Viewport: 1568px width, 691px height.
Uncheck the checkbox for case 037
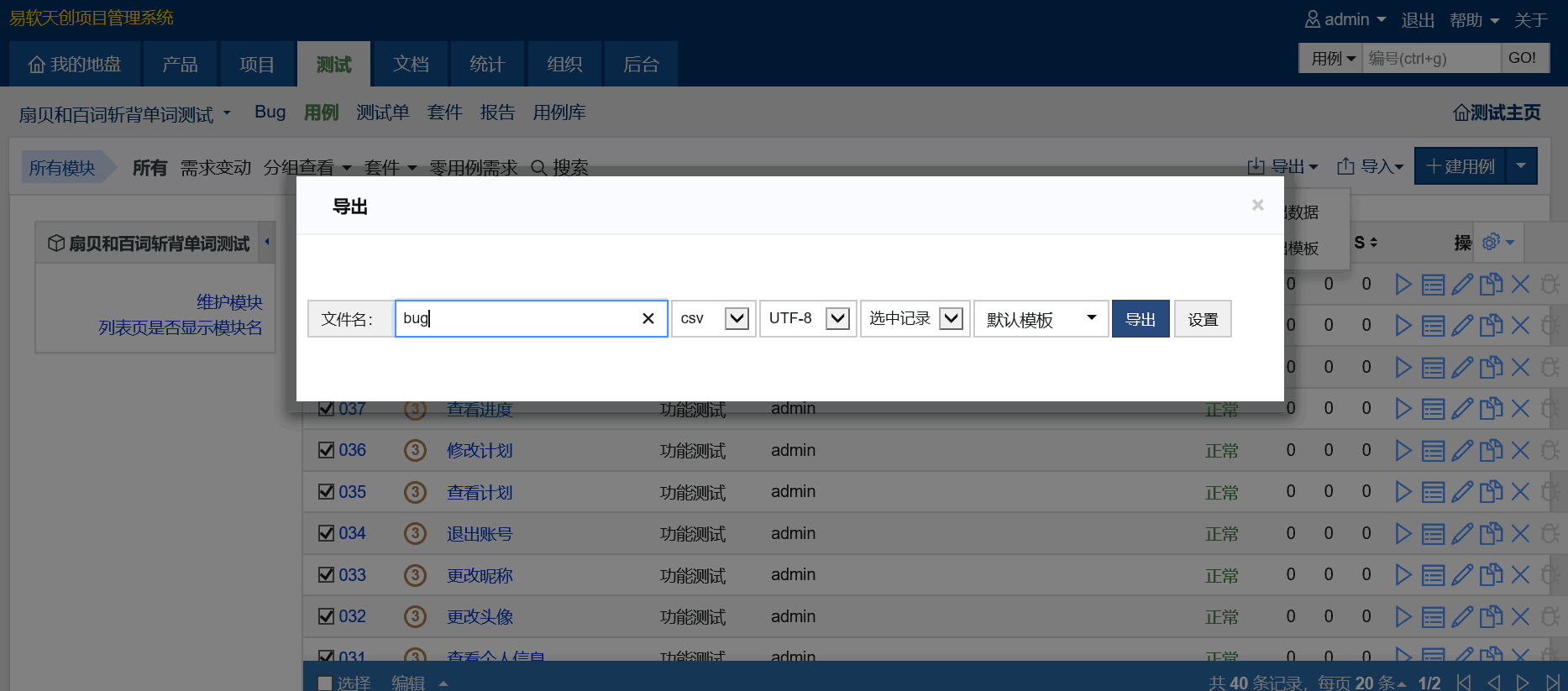(327, 409)
